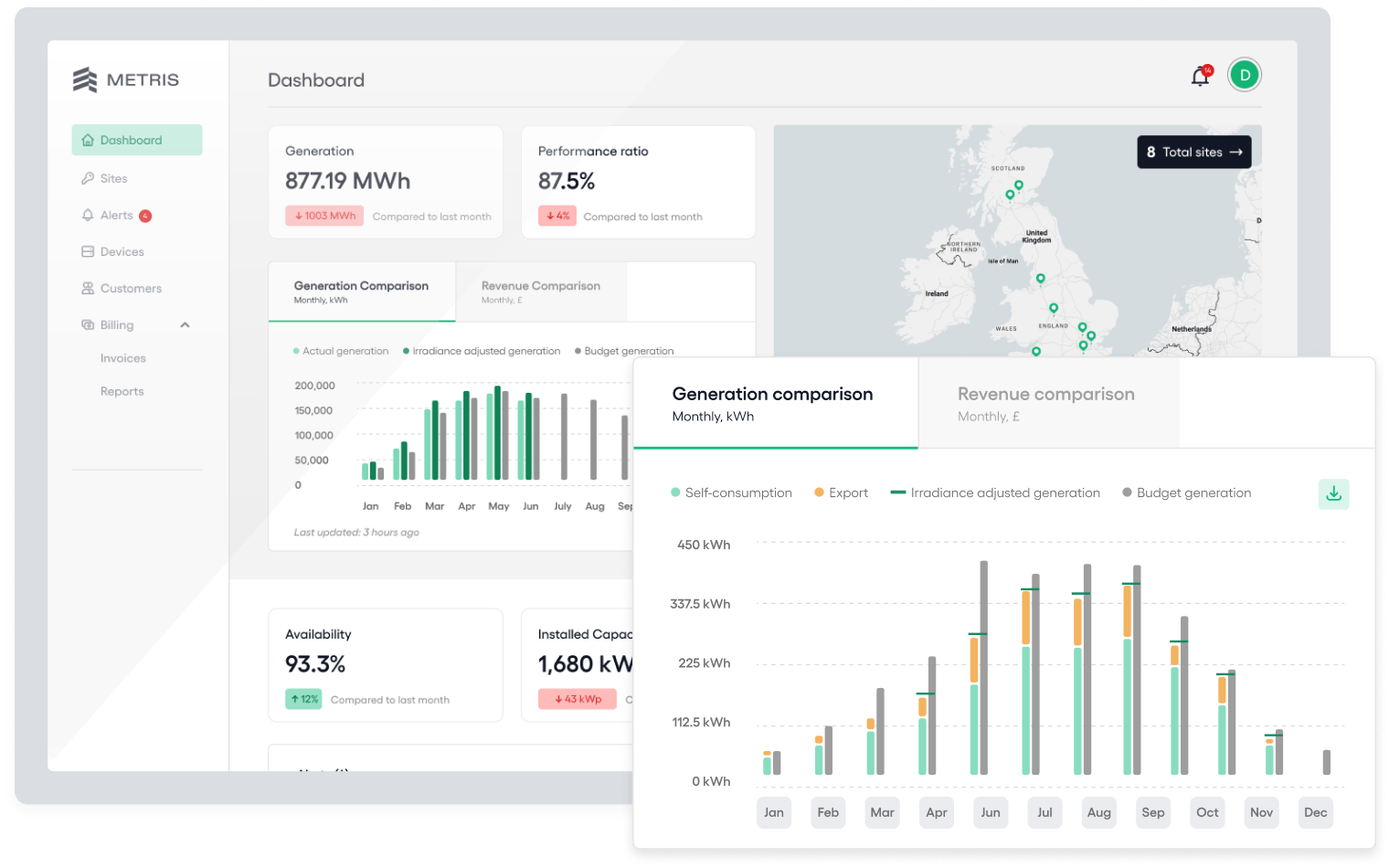
Task: Select the Sep month button
Action: pyautogui.click(x=1153, y=812)
